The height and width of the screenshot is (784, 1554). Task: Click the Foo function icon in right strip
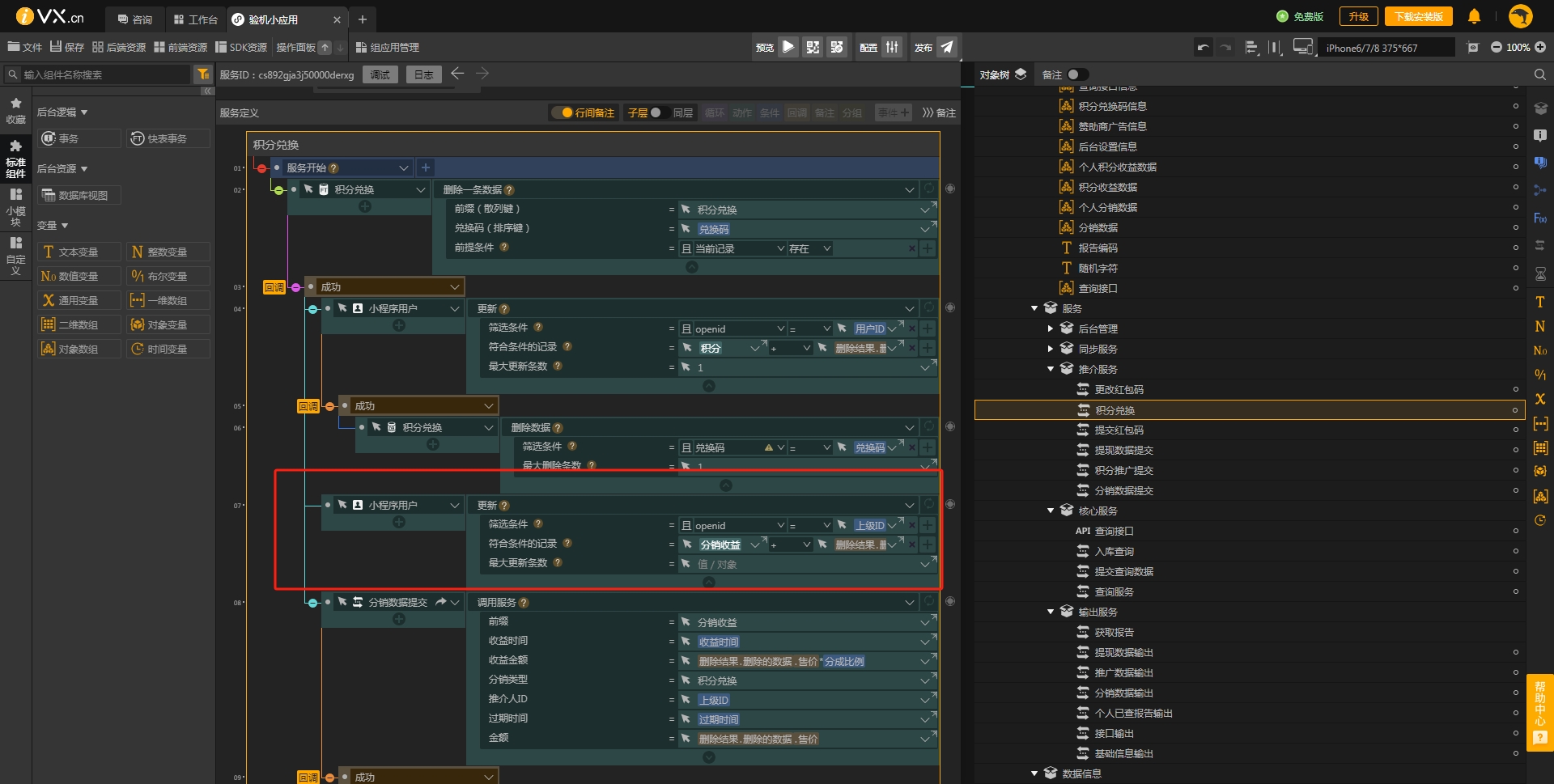1540,218
